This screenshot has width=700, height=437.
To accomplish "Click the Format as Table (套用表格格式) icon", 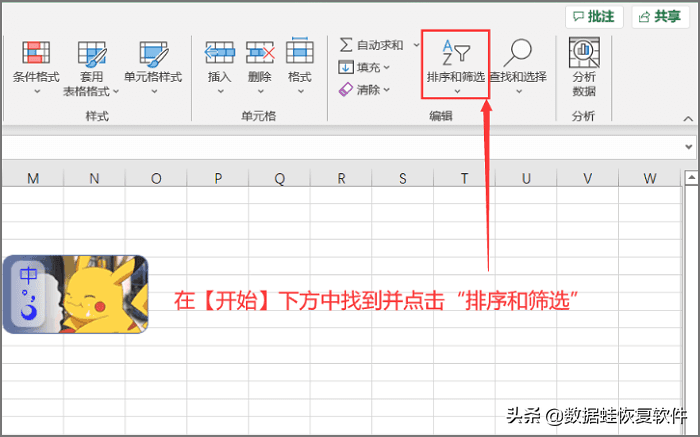I will [92, 53].
